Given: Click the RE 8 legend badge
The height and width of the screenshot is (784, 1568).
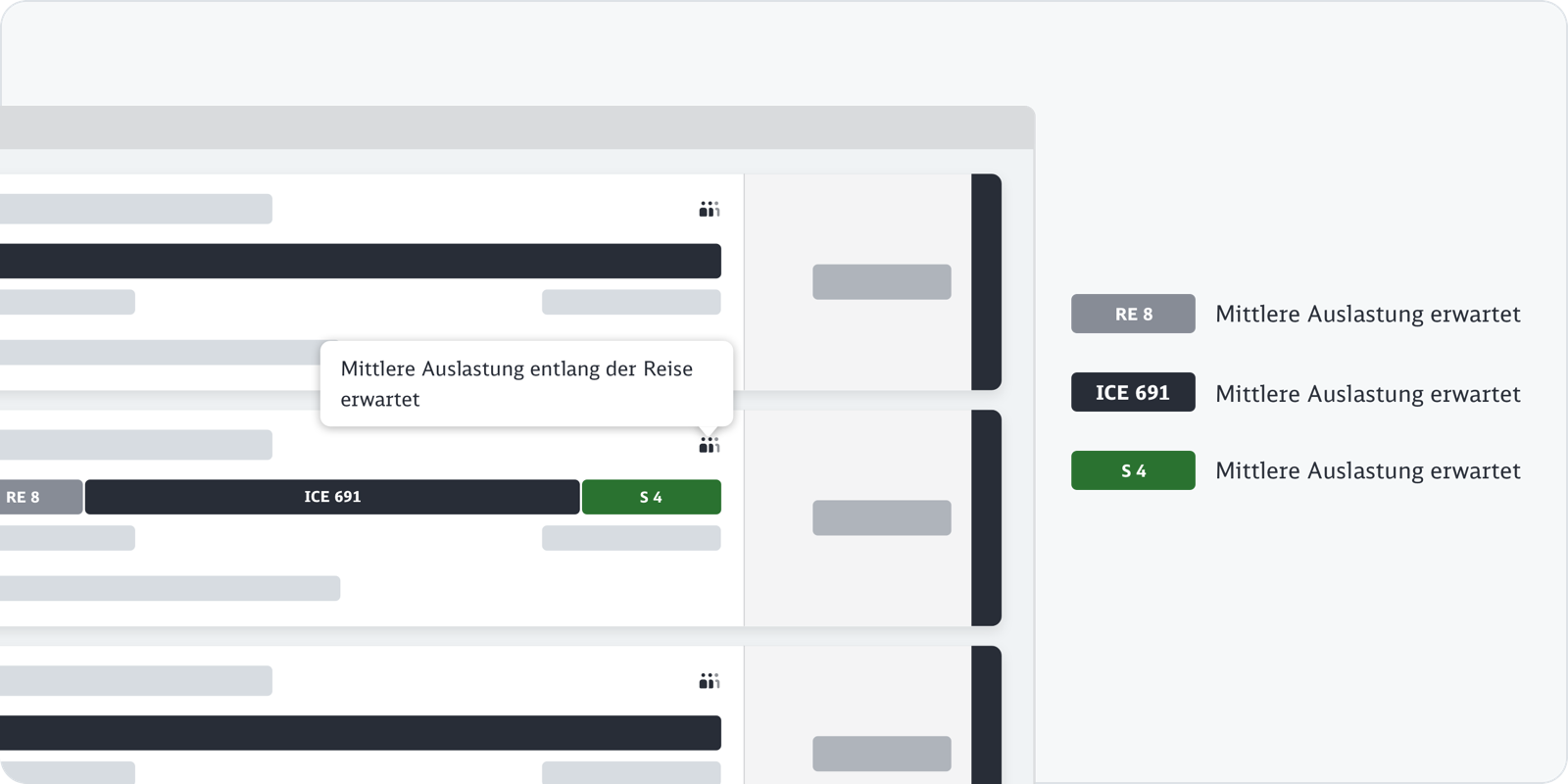Looking at the screenshot, I should click(x=1133, y=314).
